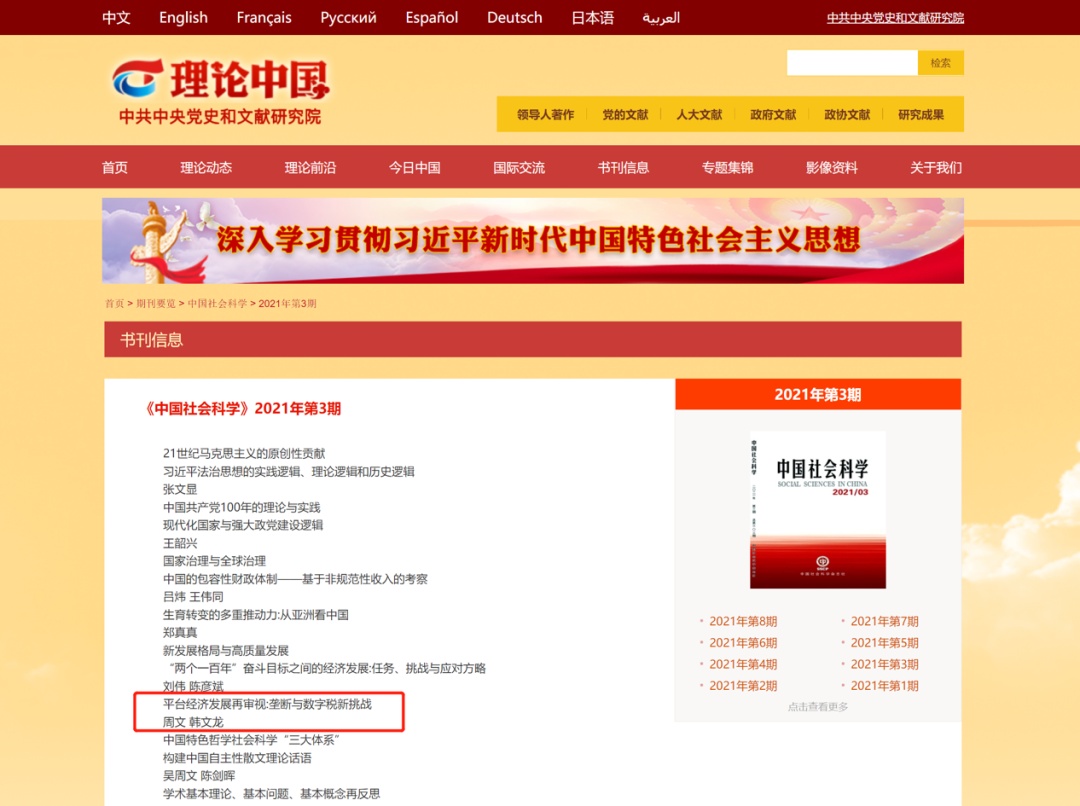Open 中共中央党史和文献研究院 link at top right
The image size is (1080, 806).
click(895, 18)
